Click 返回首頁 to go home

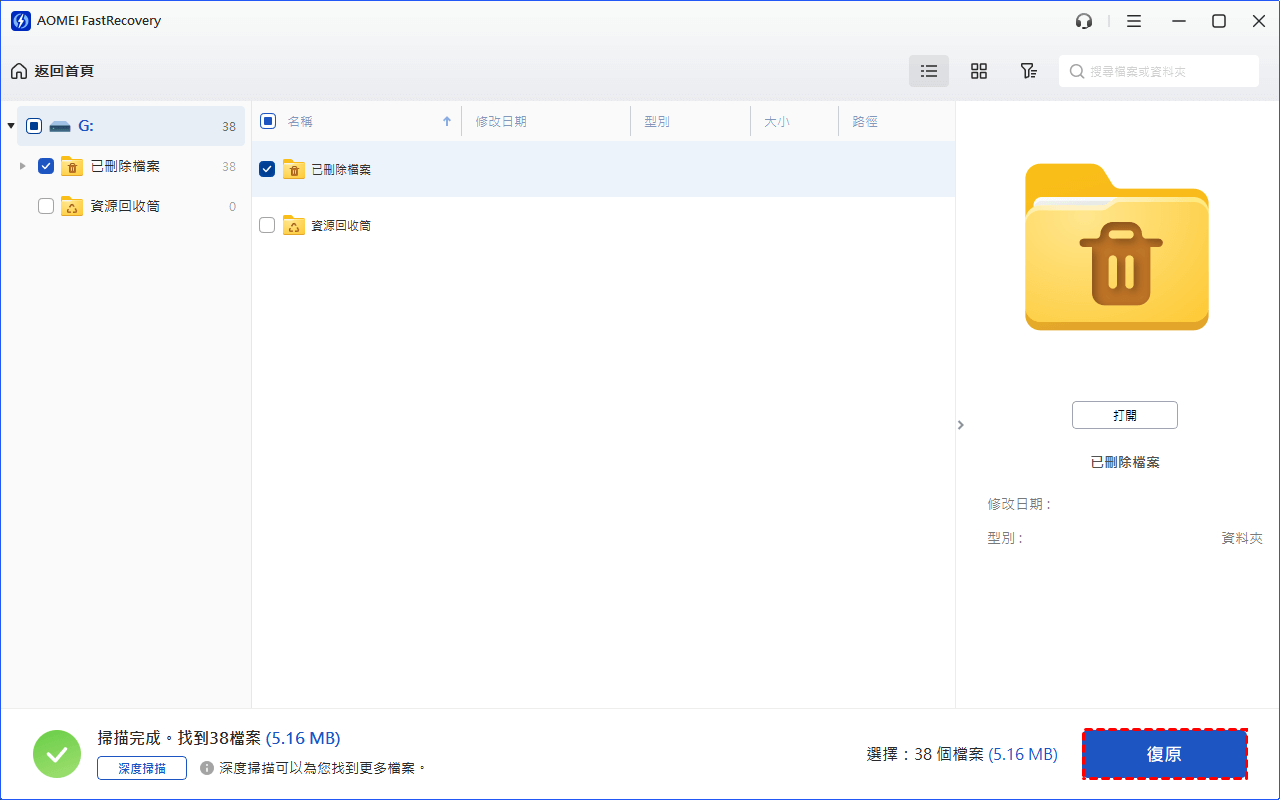pyautogui.click(x=52, y=71)
